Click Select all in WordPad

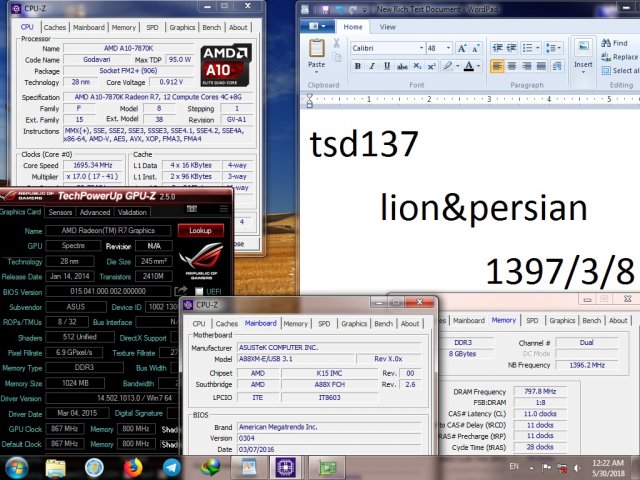tap(620, 71)
